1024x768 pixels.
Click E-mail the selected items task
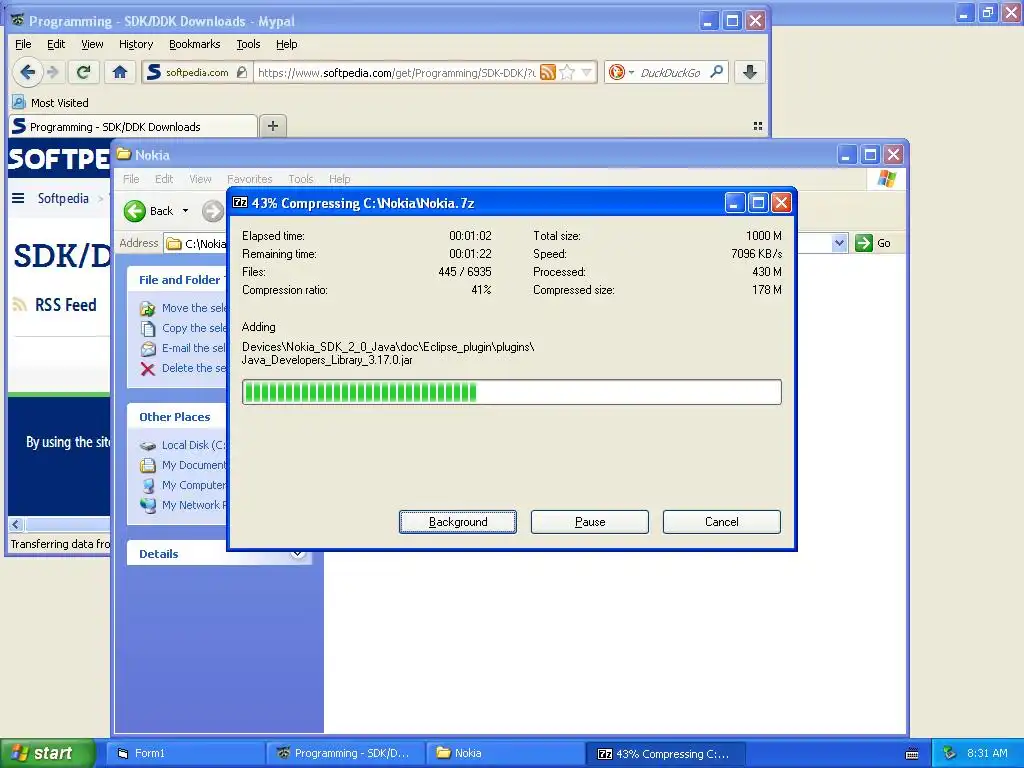pos(183,348)
